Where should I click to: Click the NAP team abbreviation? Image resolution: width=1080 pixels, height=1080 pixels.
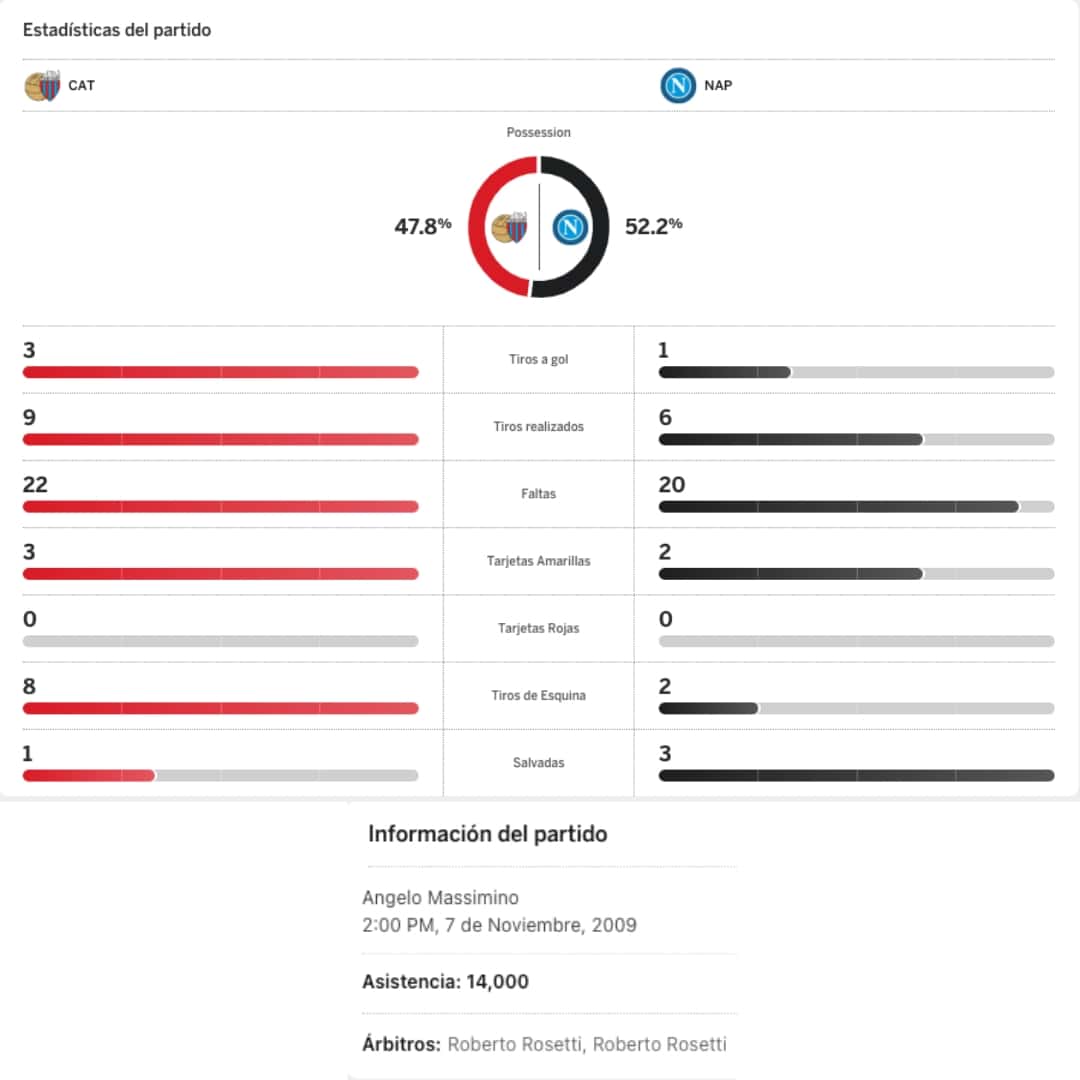coord(718,86)
